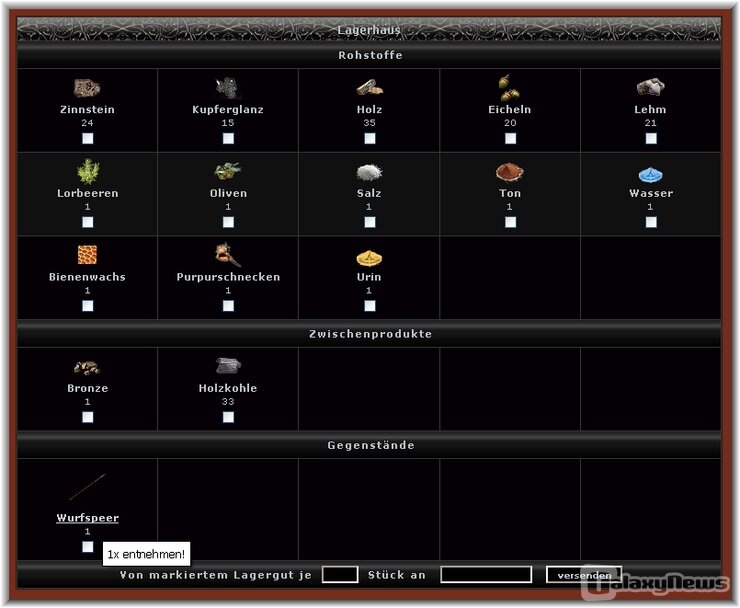740x608 pixels.
Task: Tick the Oliven checkbox
Action: [228, 222]
